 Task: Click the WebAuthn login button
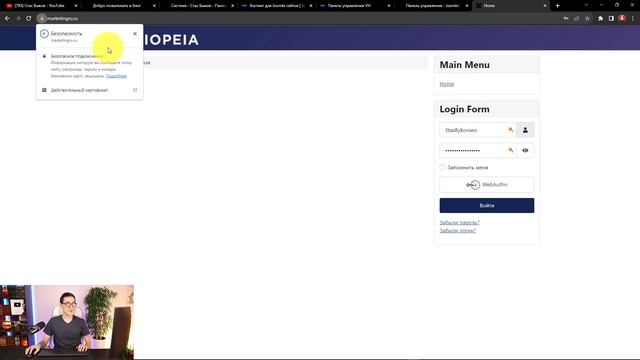tap(487, 185)
